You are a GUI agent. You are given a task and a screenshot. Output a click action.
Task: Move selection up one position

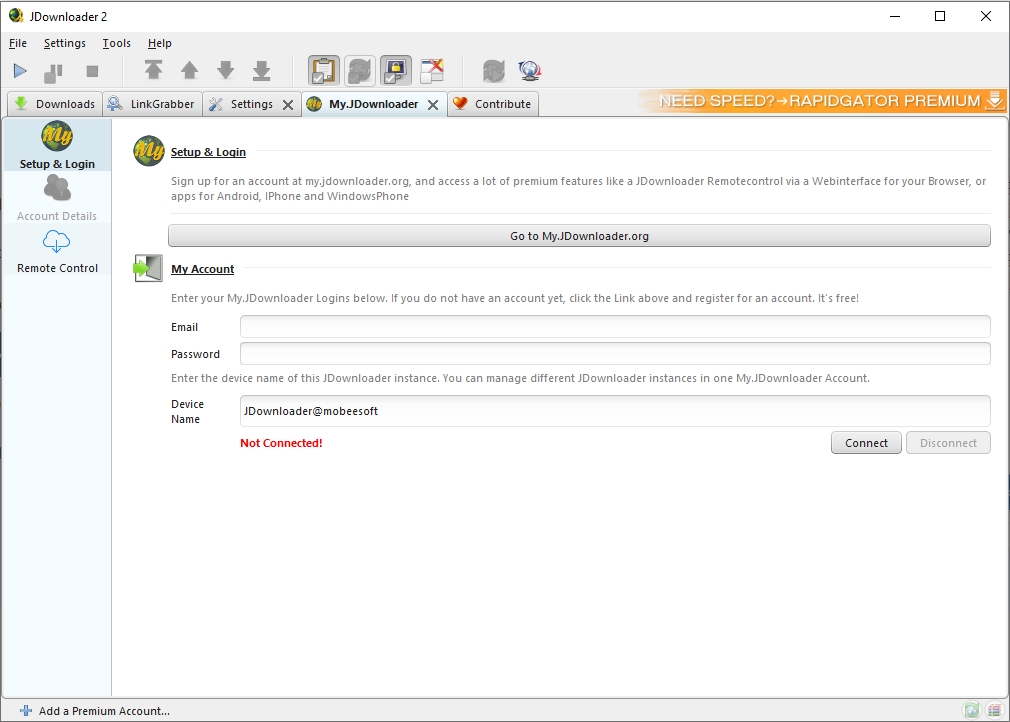pos(189,70)
